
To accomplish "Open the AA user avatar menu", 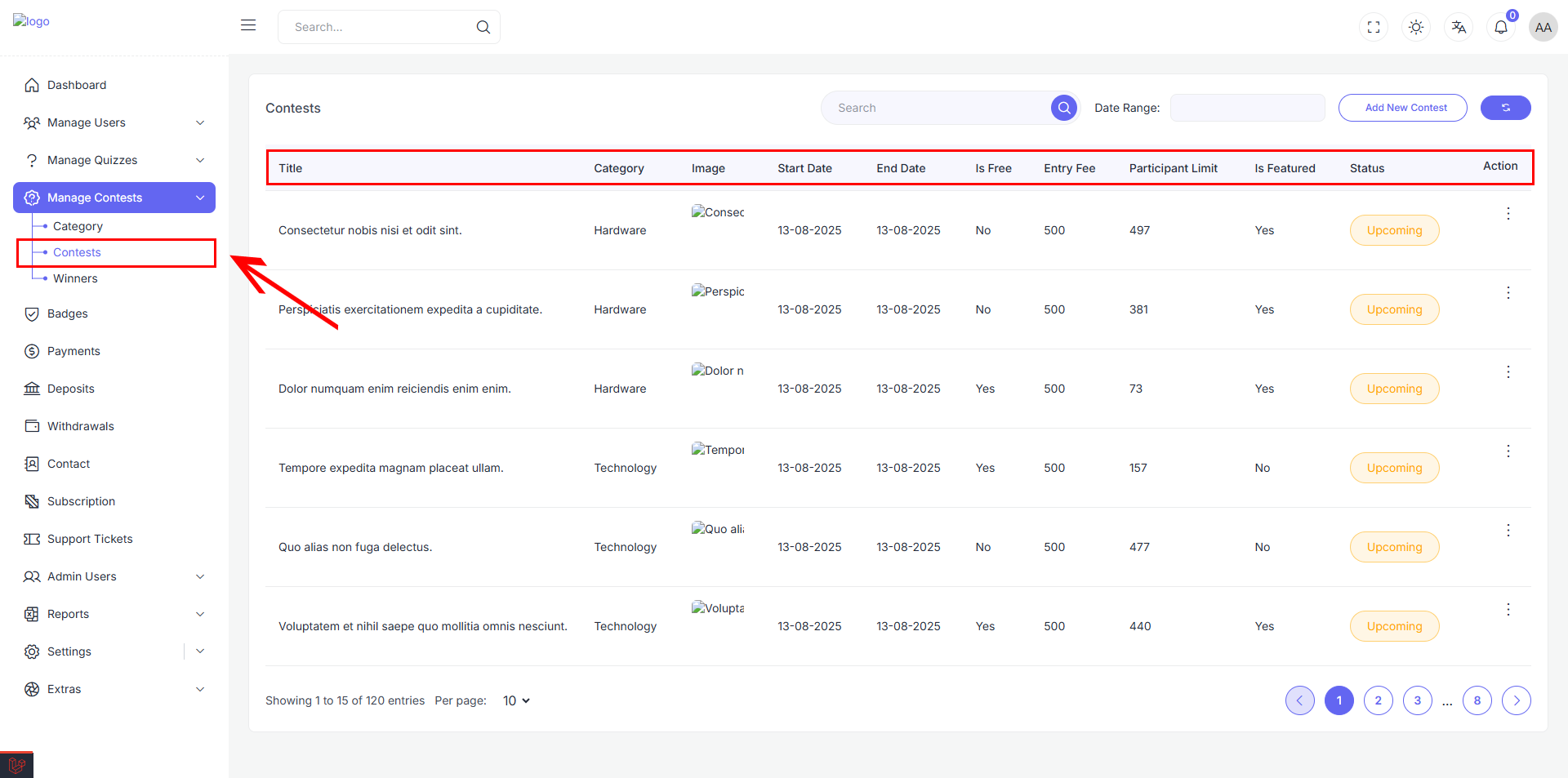I will tap(1543, 27).
